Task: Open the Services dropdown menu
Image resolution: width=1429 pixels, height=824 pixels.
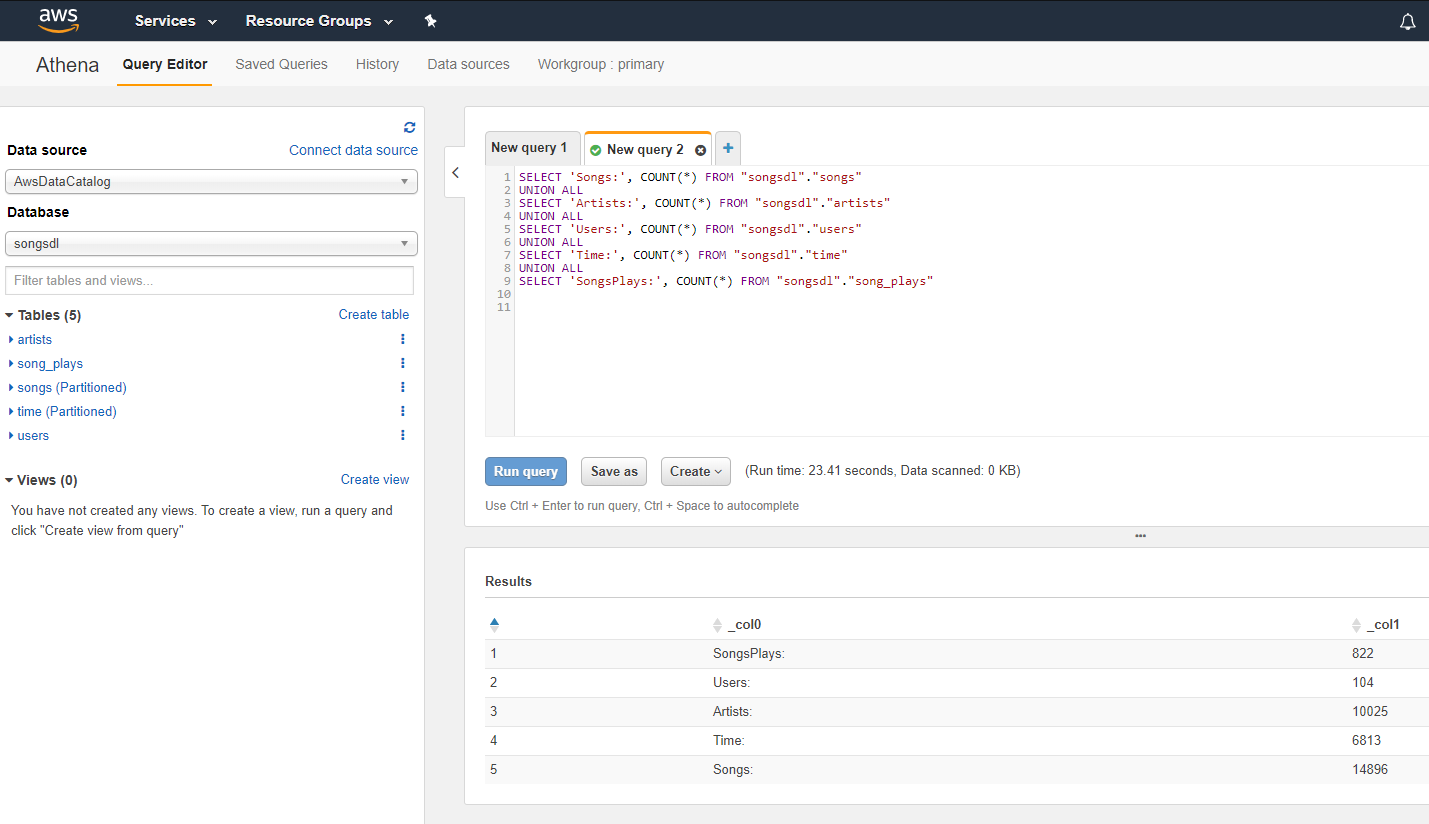Action: tap(176, 21)
